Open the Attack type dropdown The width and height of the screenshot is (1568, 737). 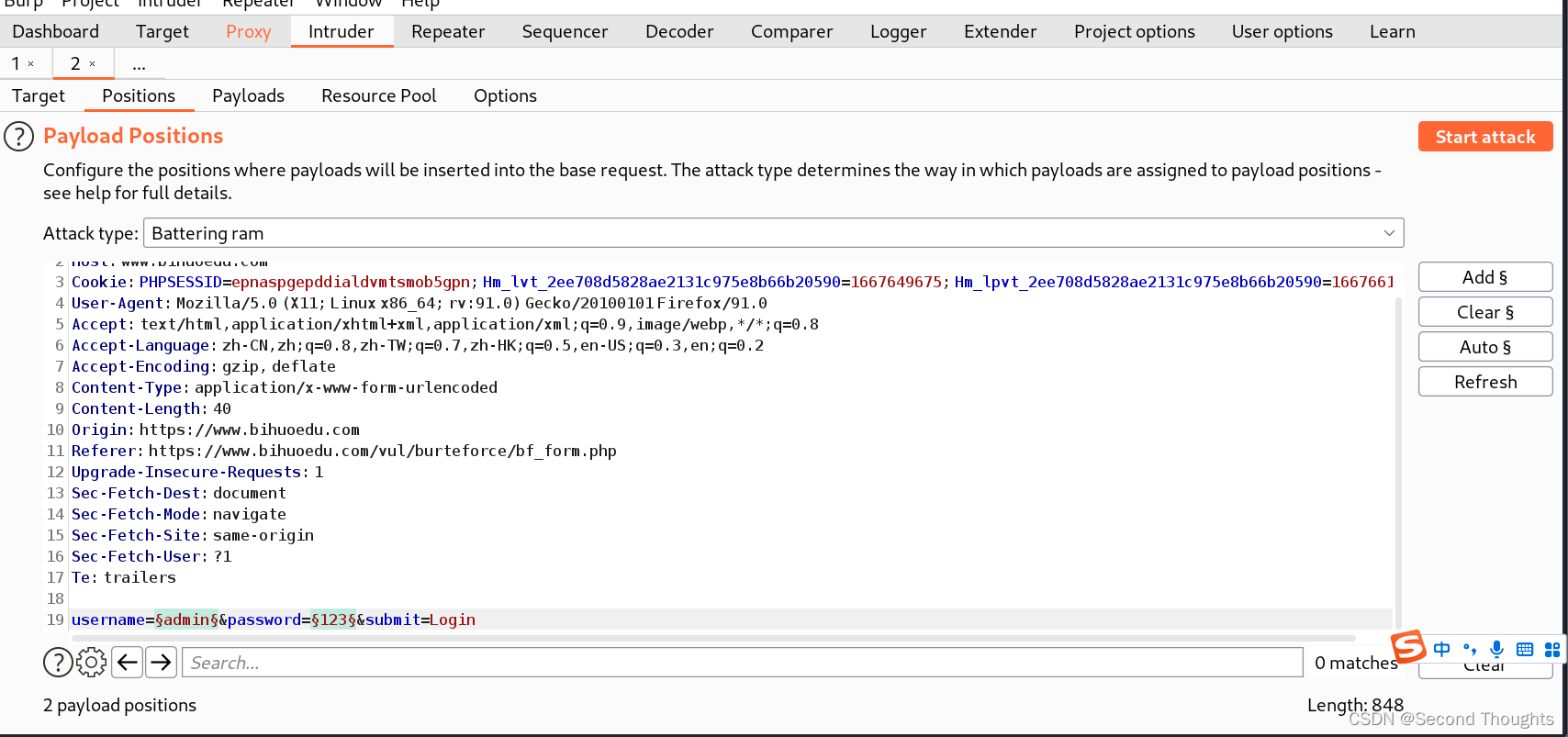(x=774, y=233)
